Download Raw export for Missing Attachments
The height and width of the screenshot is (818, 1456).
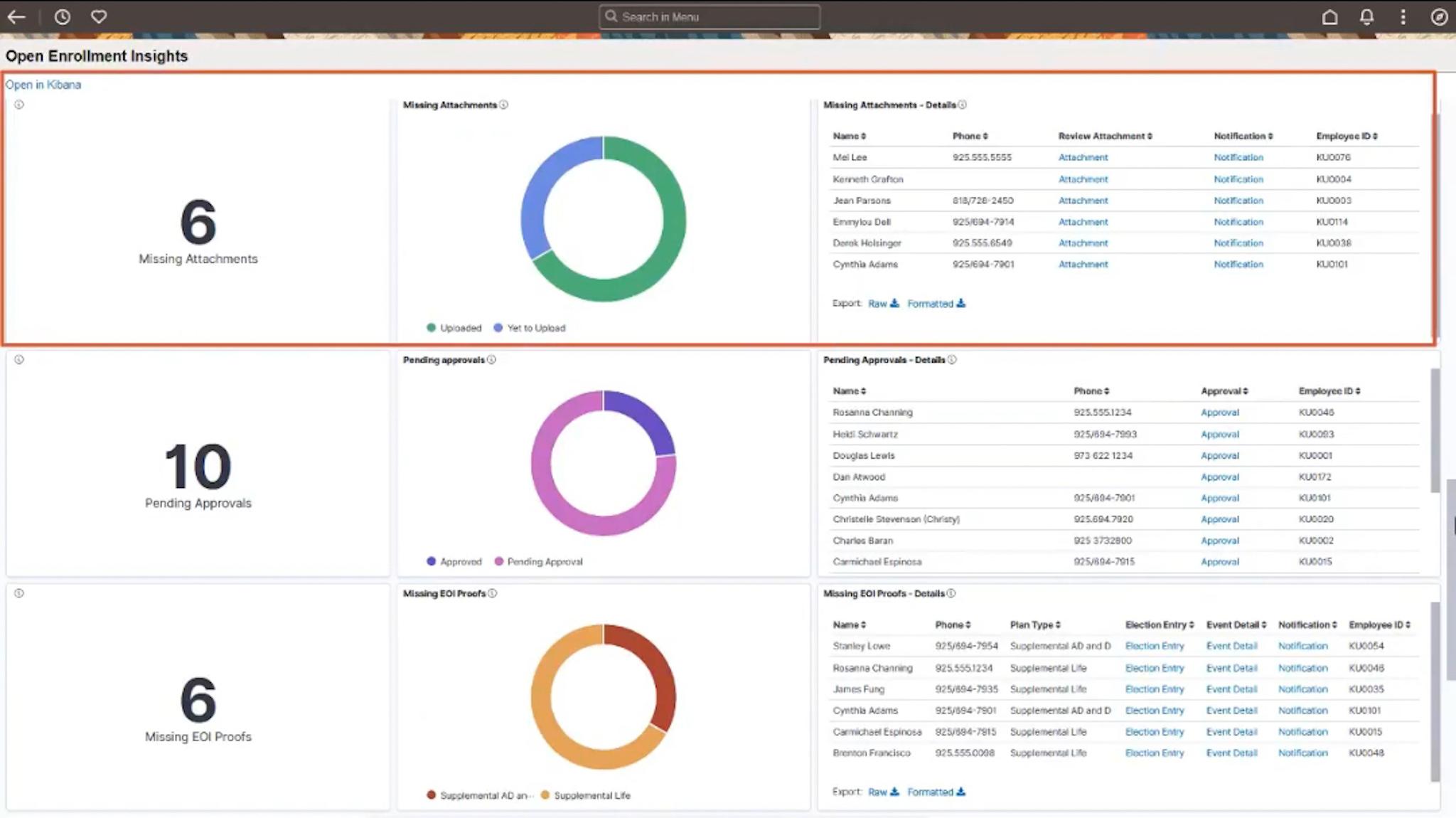(x=883, y=304)
